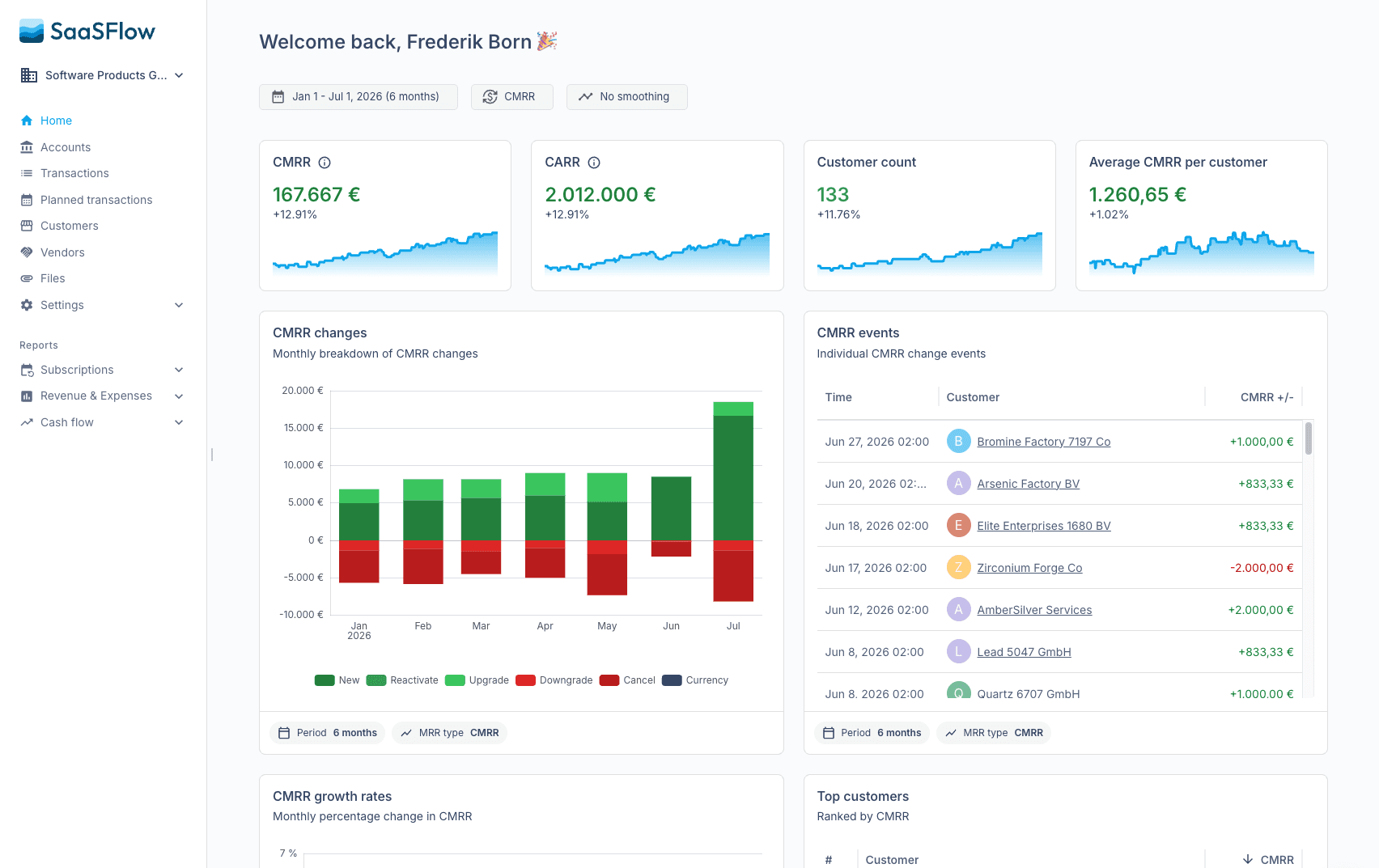Click the July bar in CMRR changes chart
1379x868 pixels.
pos(733,502)
